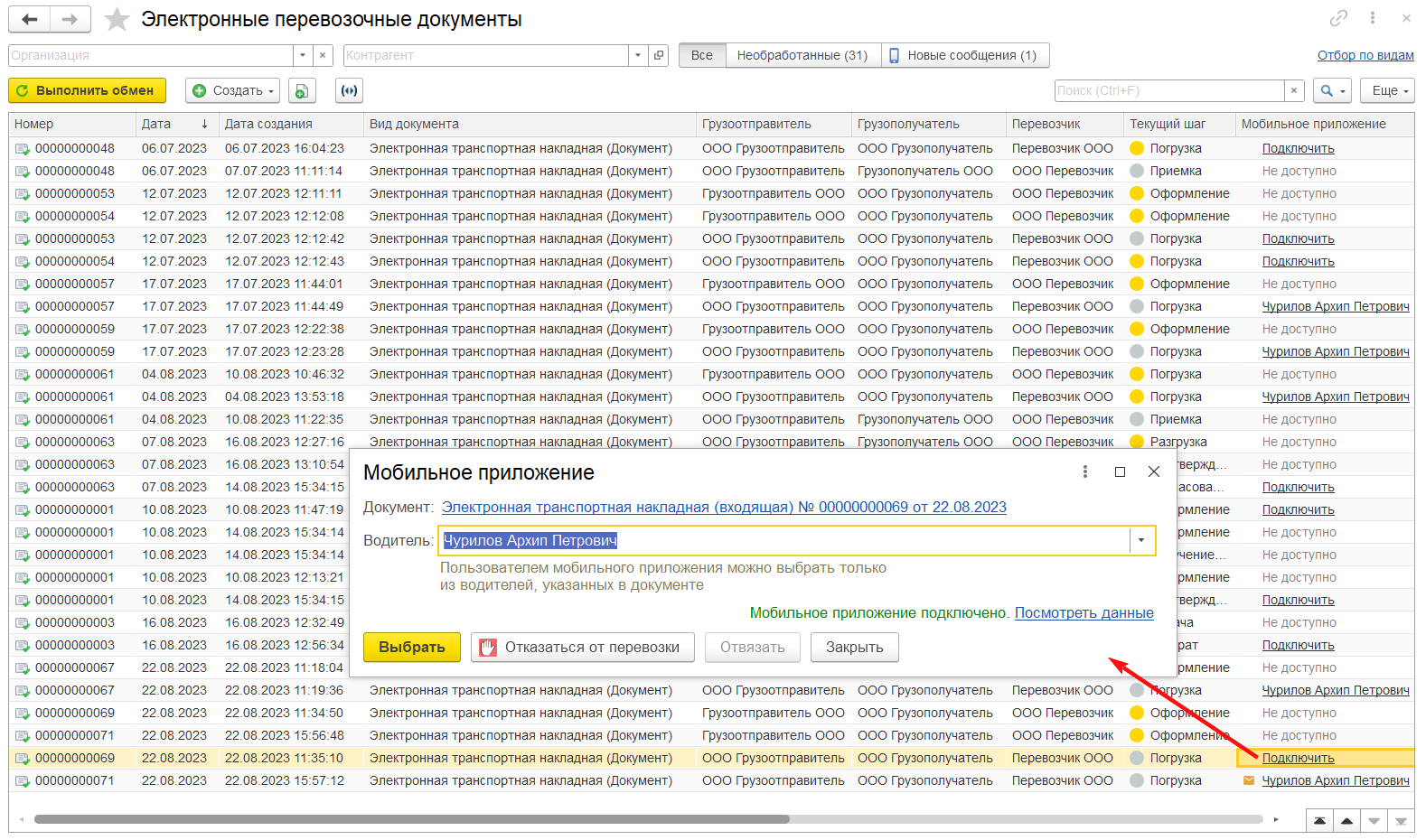Click Отказаться от перевозки button
Screen dimensions: 1426x840
583,648
